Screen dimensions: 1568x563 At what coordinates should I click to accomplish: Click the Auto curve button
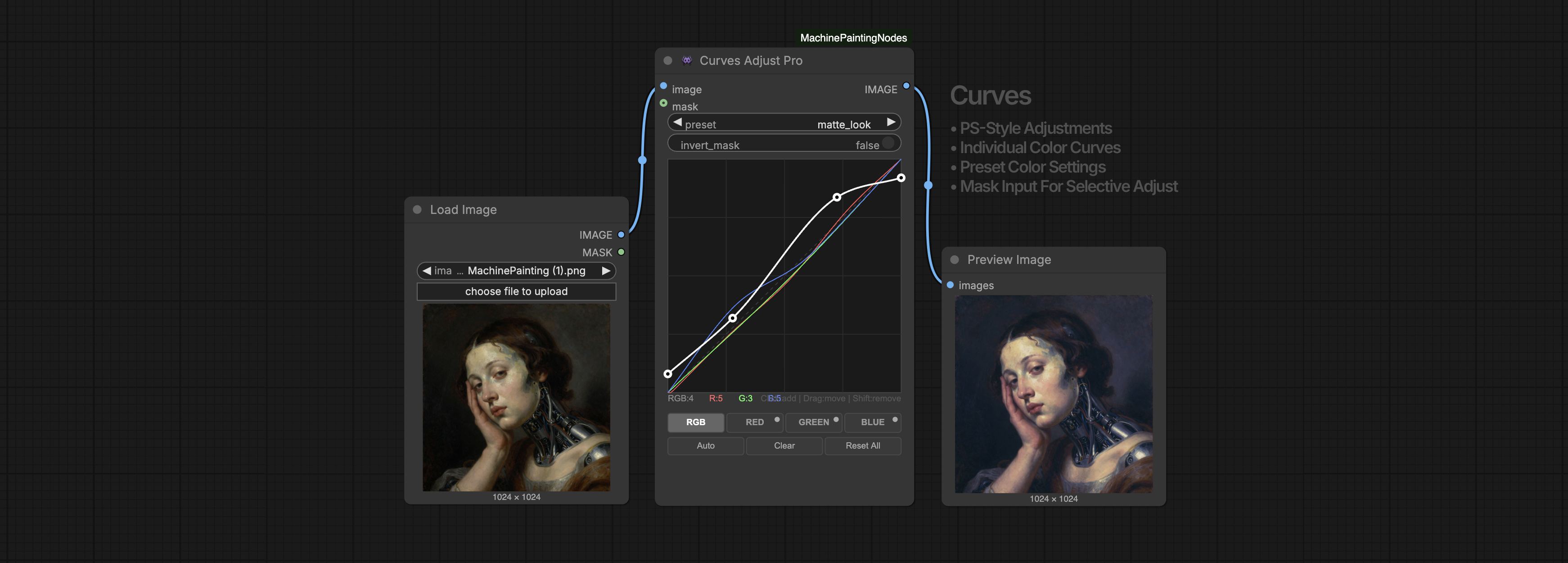click(x=706, y=446)
